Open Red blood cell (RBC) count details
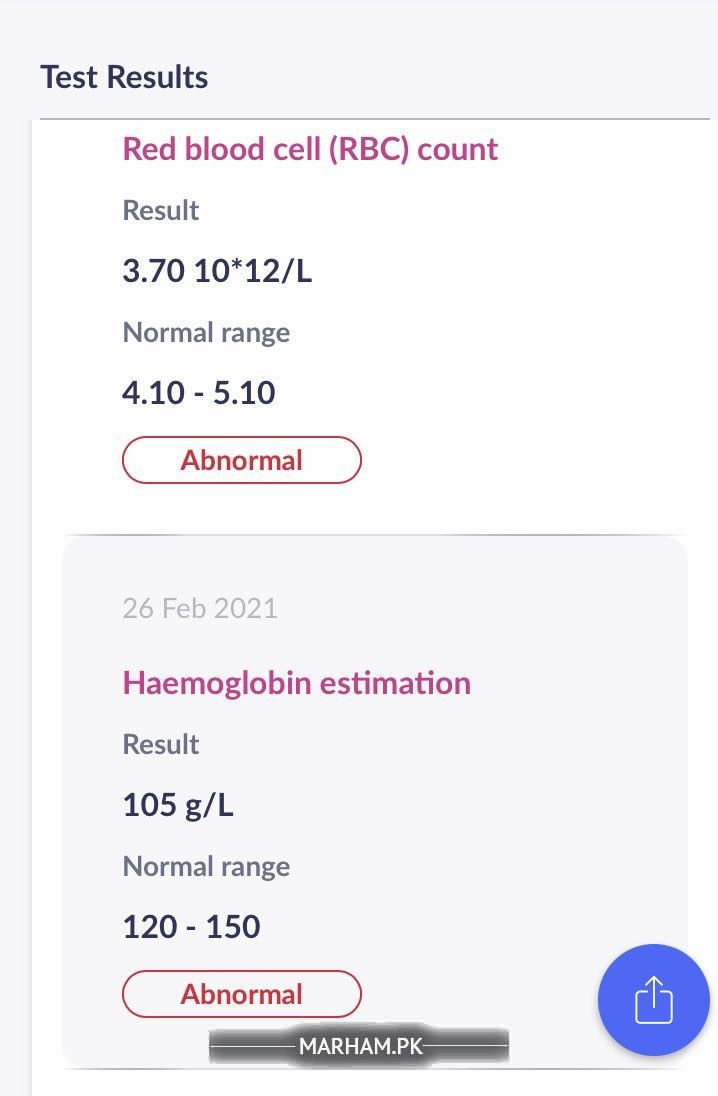The width and height of the screenshot is (718, 1096). click(310, 149)
